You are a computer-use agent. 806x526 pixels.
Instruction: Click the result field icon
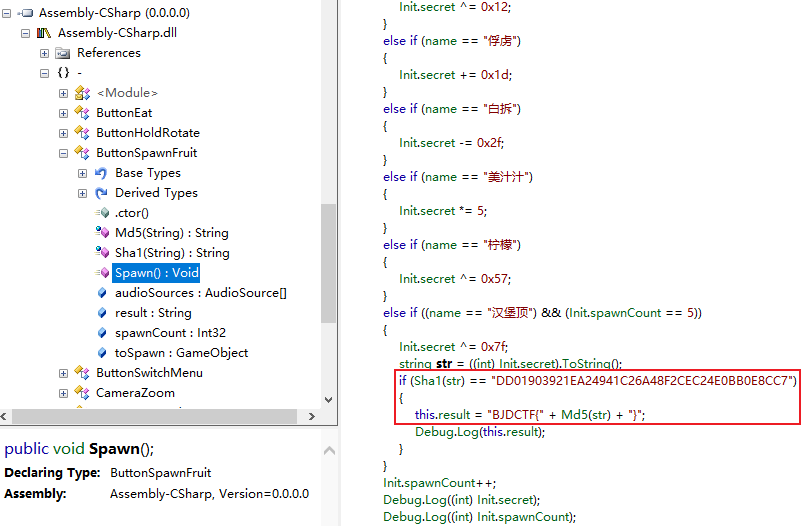coord(102,313)
